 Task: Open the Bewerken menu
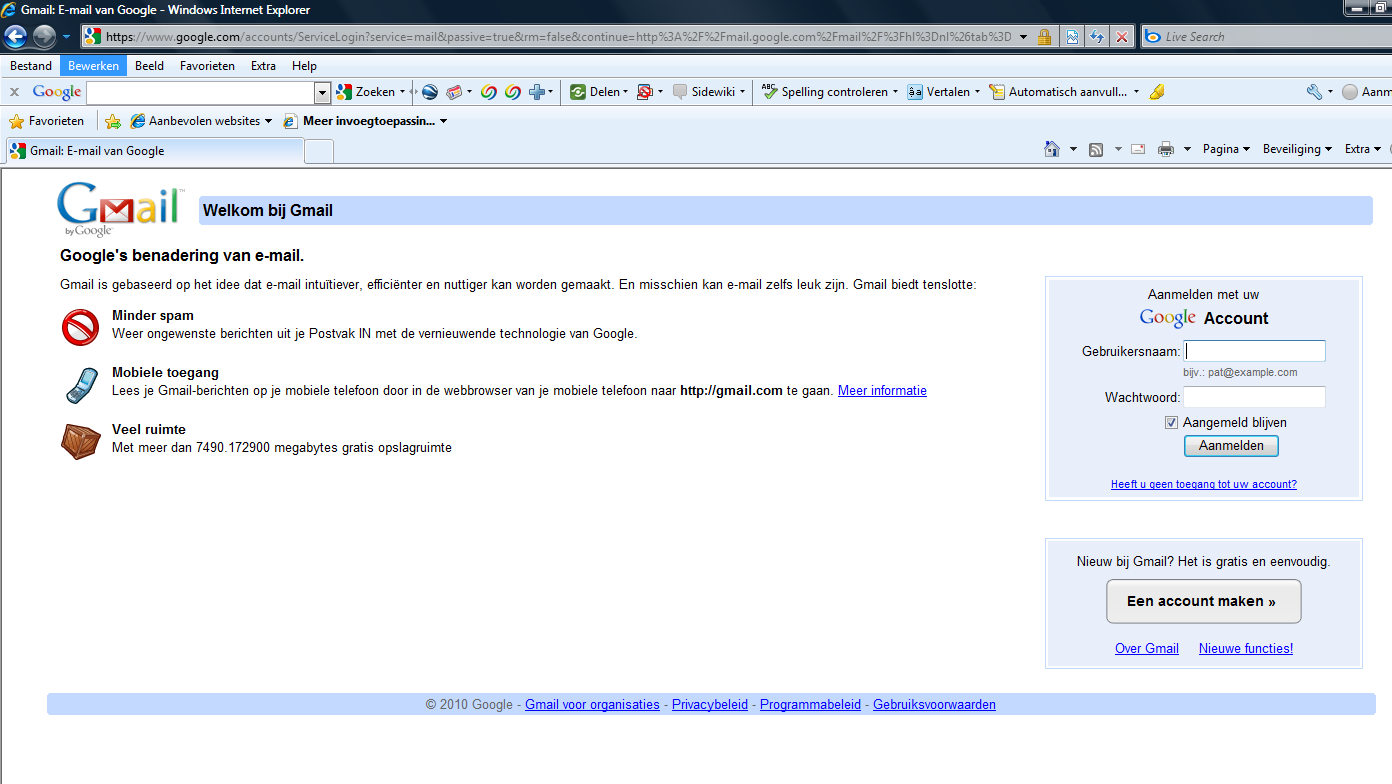coord(93,66)
